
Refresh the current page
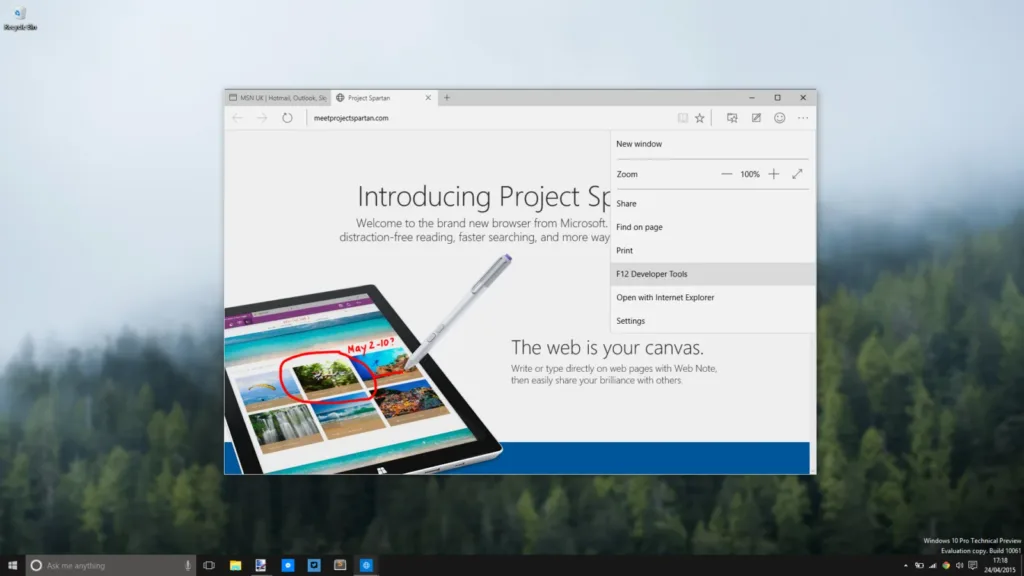coord(287,118)
